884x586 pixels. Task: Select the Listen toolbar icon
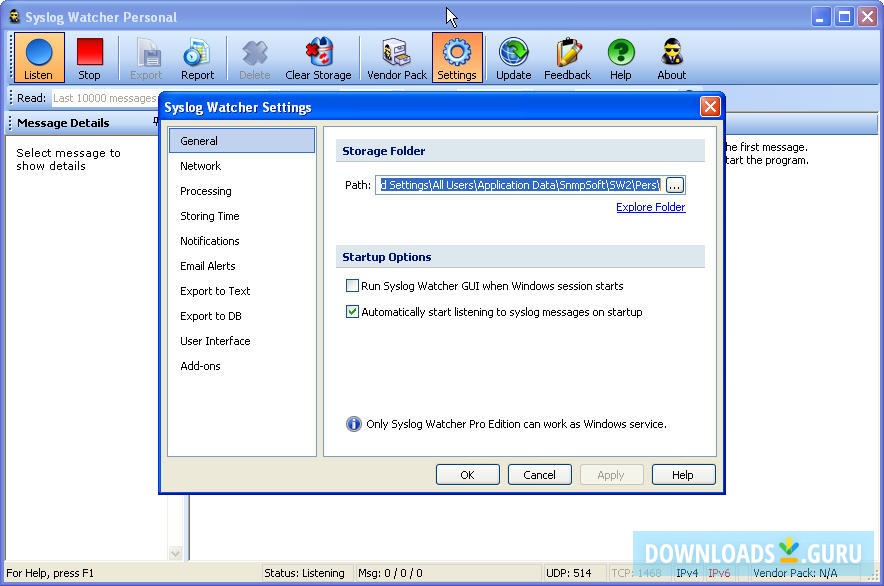click(38, 57)
